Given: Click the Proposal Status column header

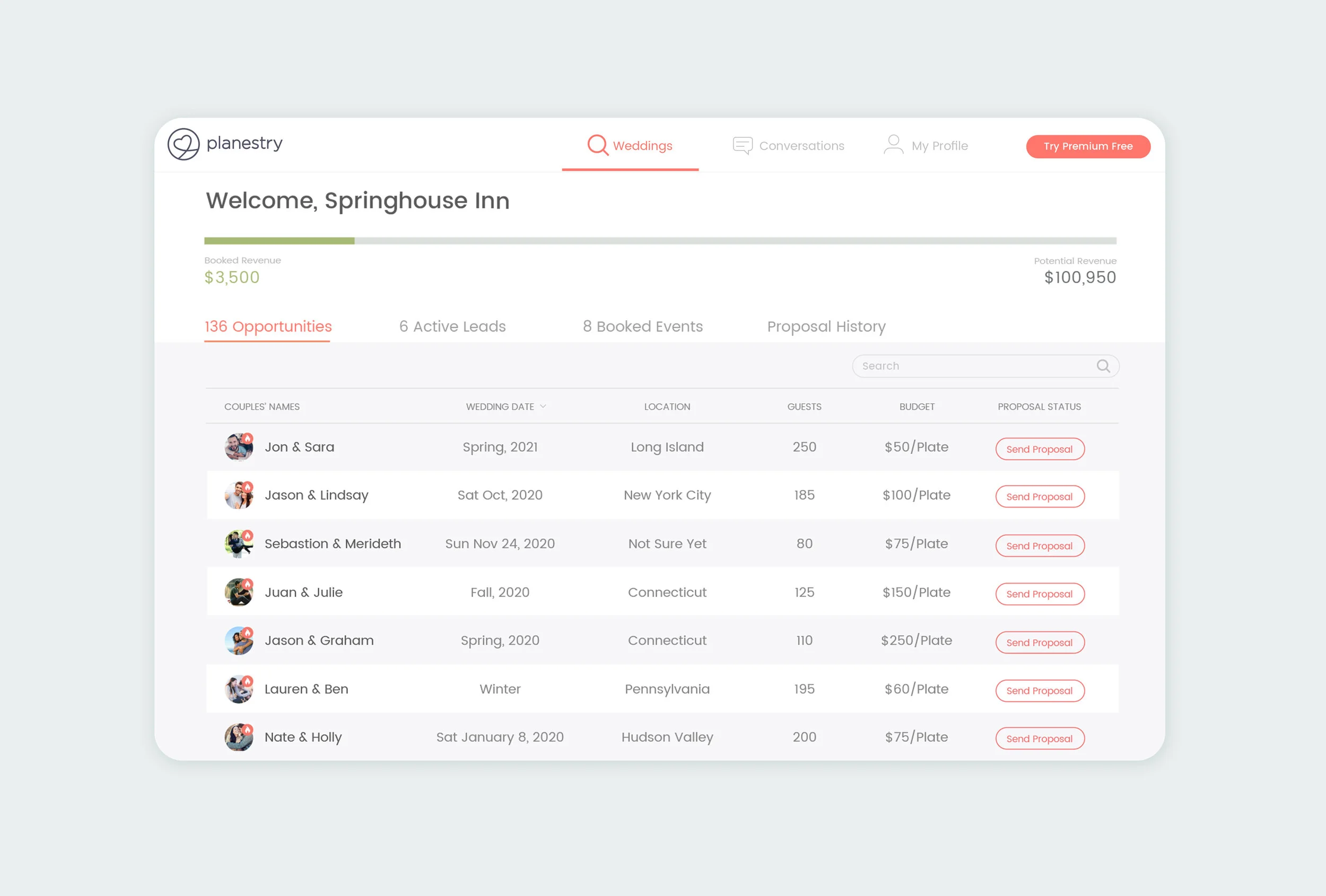Looking at the screenshot, I should [x=1039, y=407].
